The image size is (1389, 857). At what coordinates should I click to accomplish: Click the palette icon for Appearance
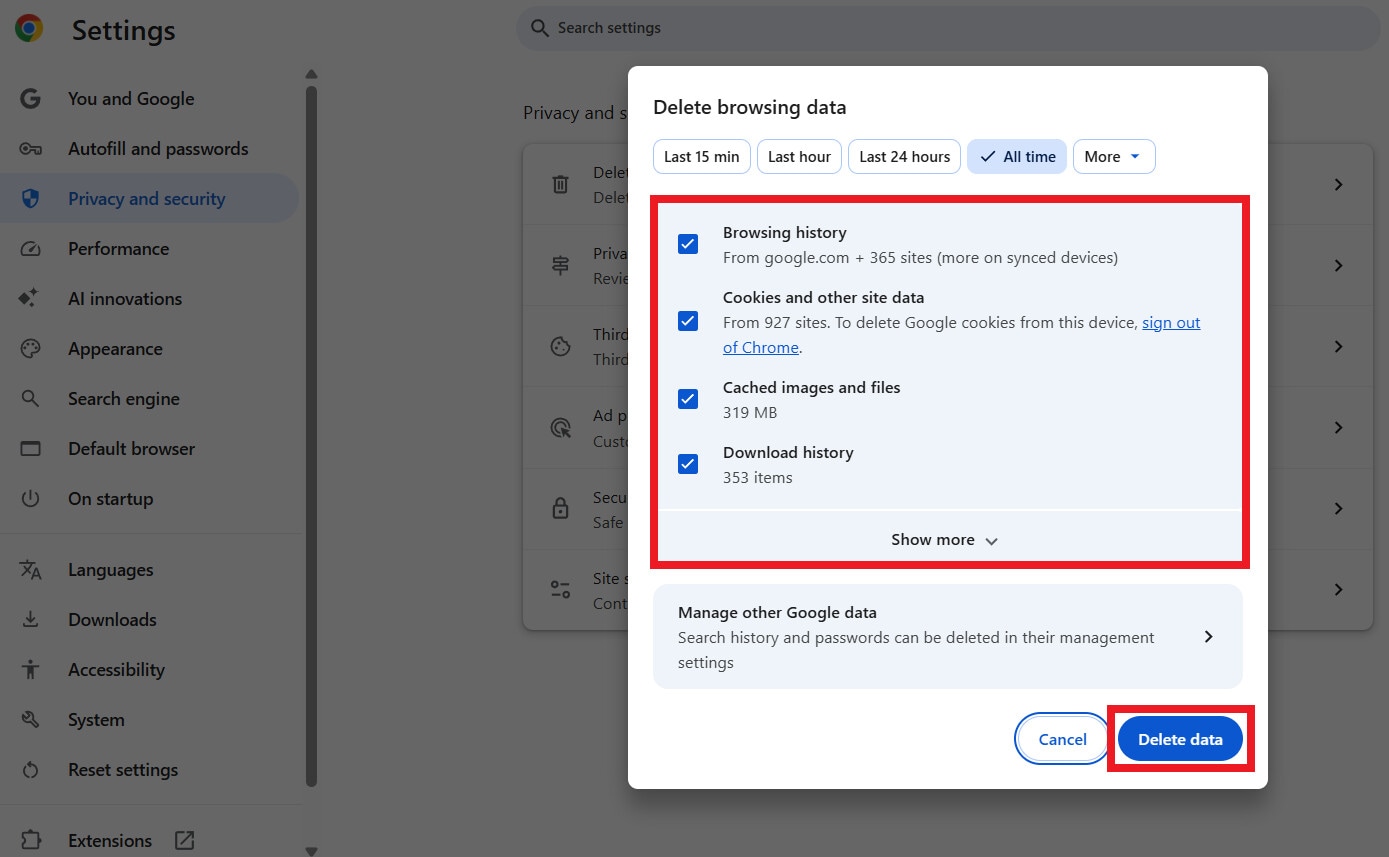(30, 349)
